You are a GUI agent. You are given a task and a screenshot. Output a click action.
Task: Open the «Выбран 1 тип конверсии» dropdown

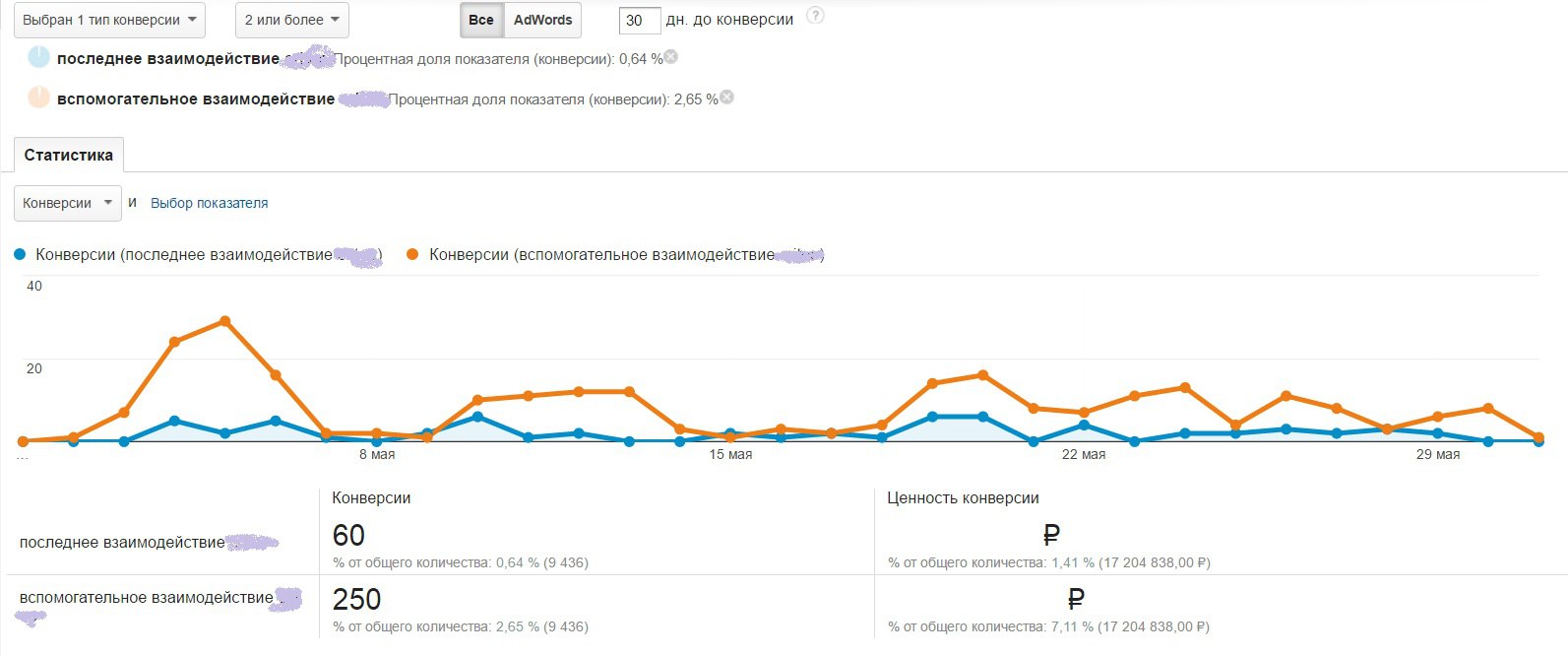(x=109, y=20)
